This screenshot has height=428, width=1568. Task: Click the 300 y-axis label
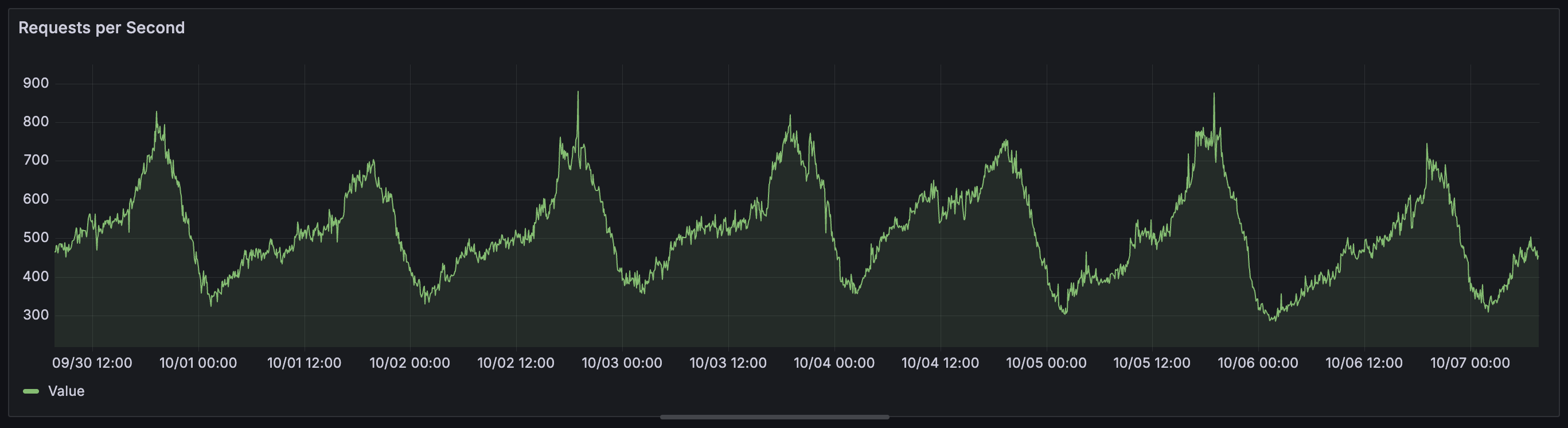pyautogui.click(x=36, y=316)
